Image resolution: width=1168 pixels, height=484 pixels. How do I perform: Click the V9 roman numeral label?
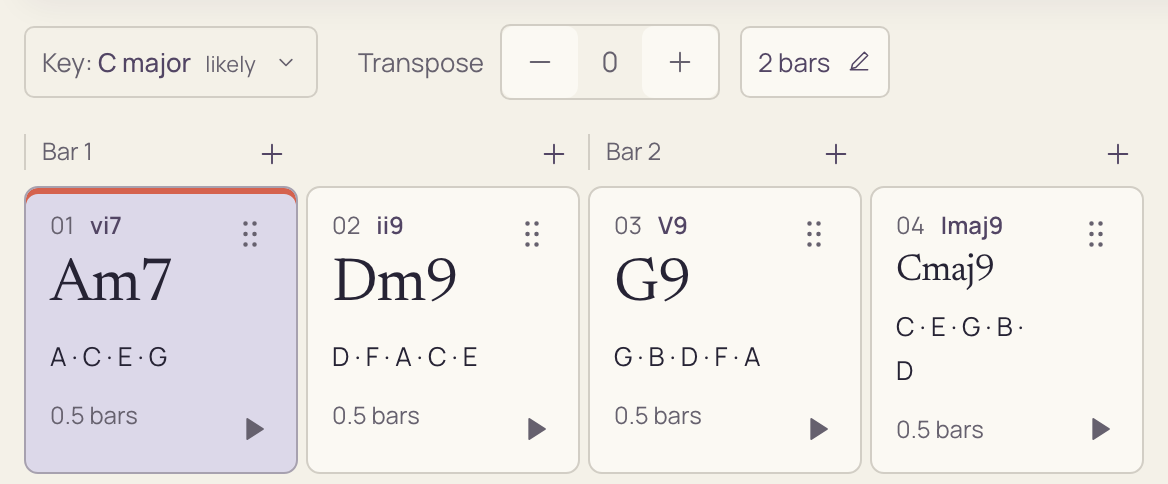click(x=673, y=226)
